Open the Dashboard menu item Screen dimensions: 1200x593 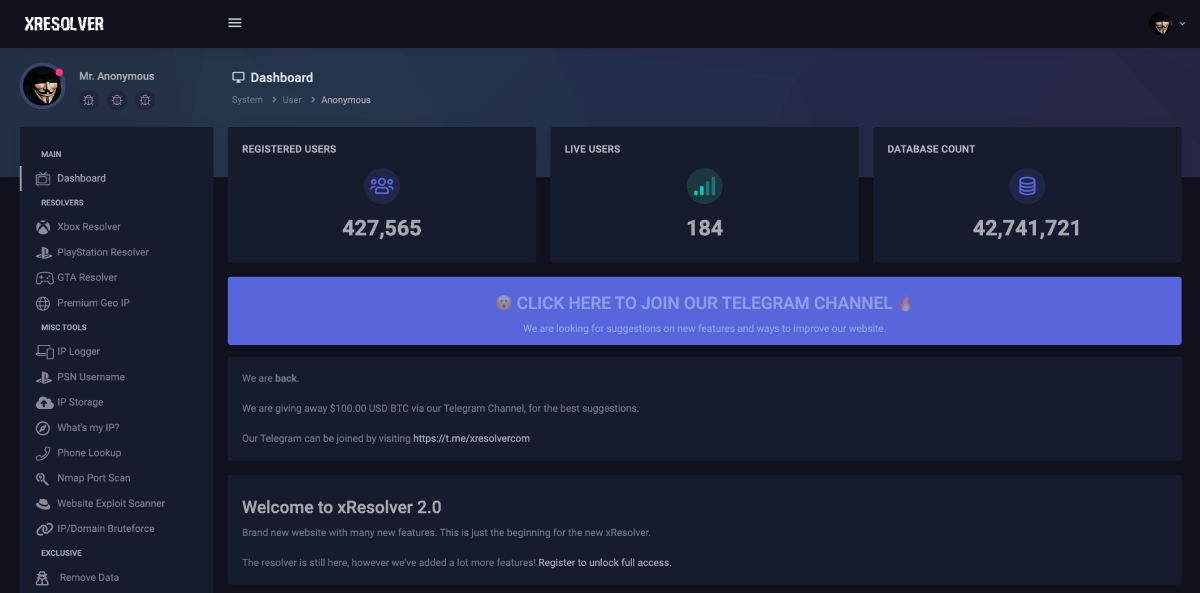(81, 178)
